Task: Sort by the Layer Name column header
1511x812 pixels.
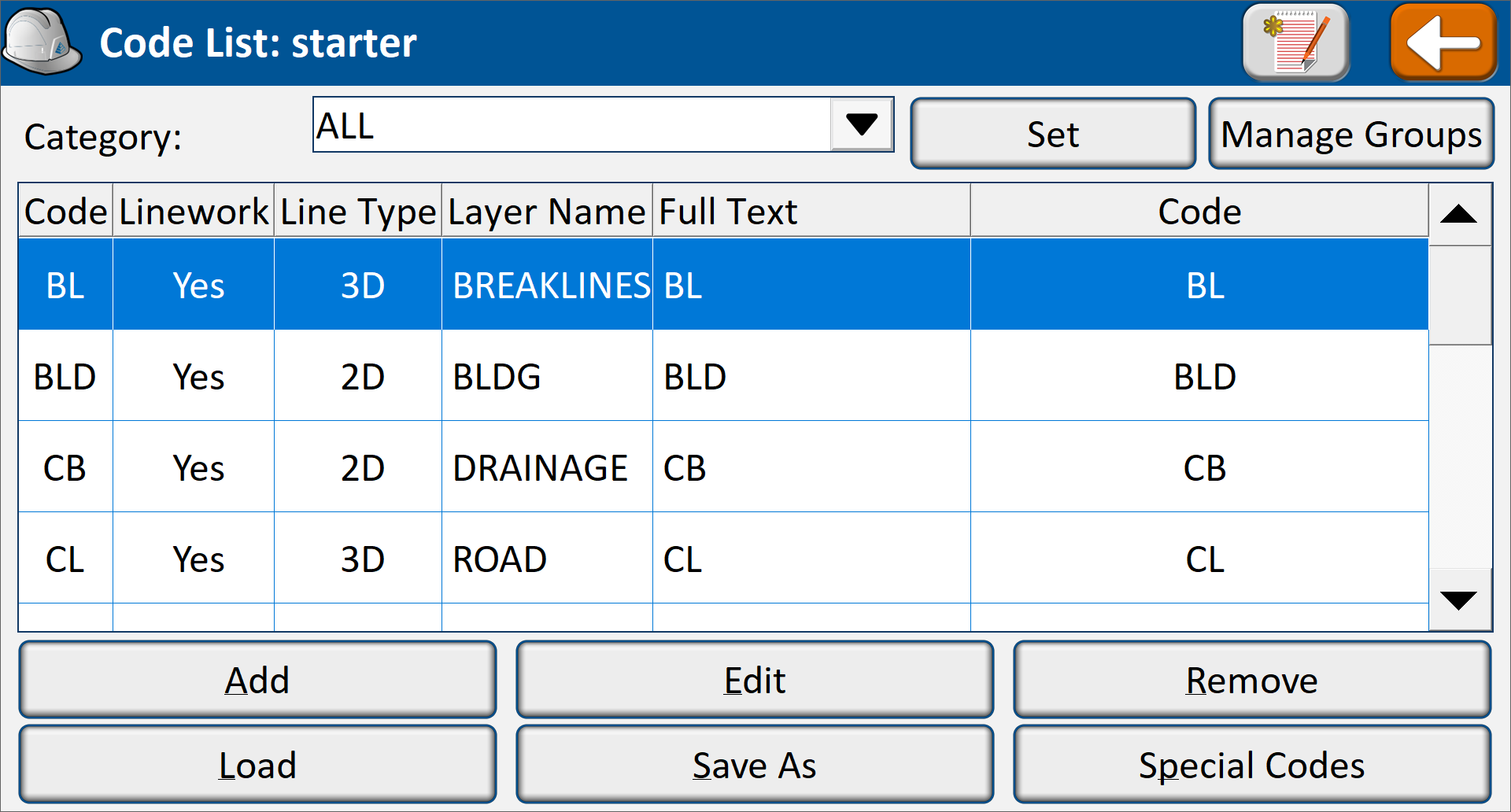Action: coord(547,211)
